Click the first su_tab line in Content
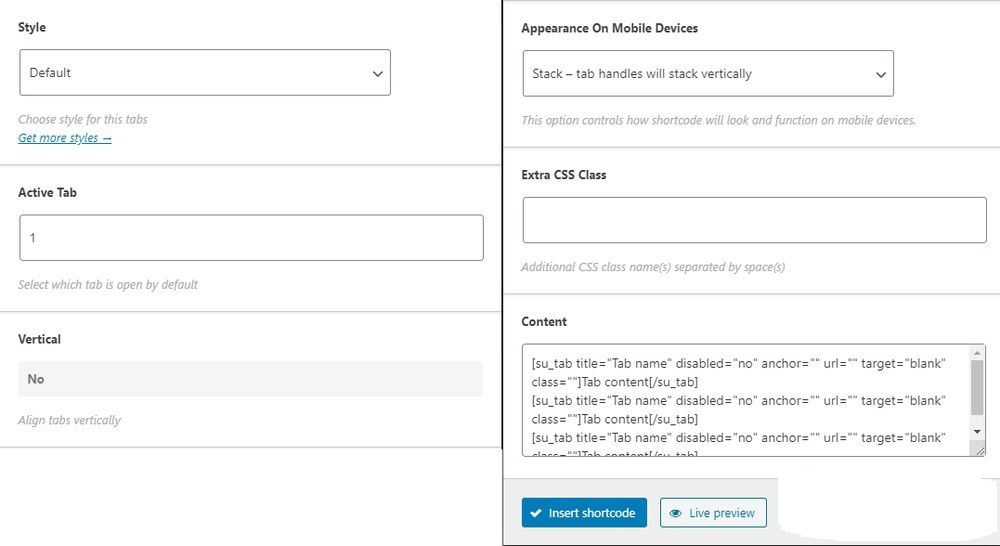Screen dimensions: 1000x546 738,364
